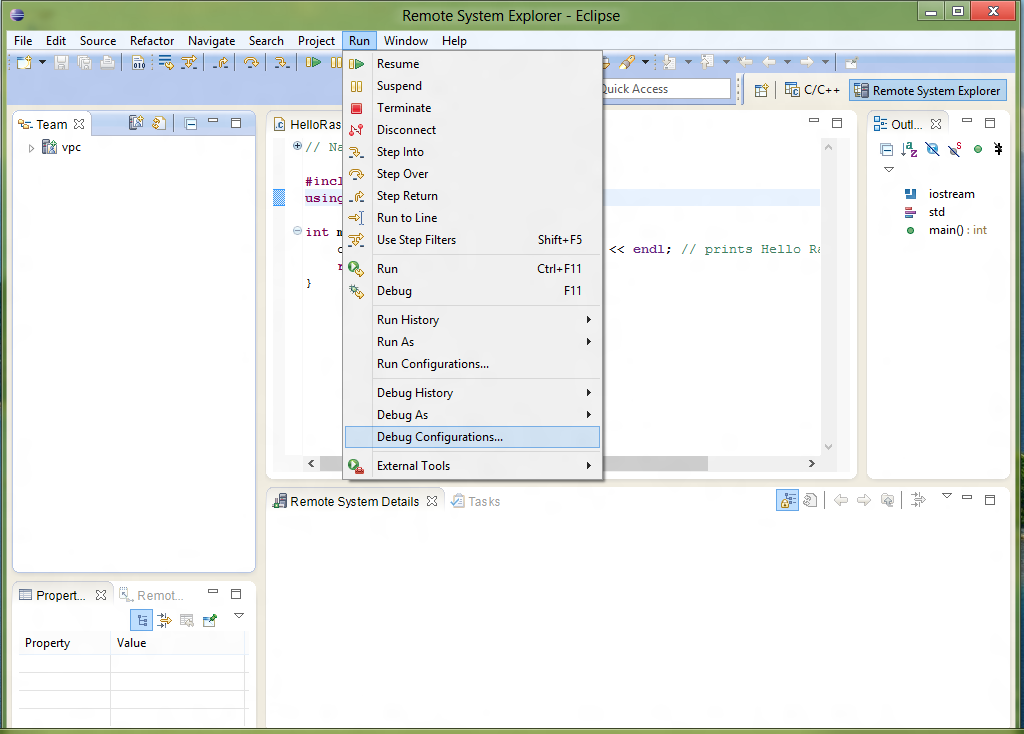The width and height of the screenshot is (1024, 734).
Task: Click the Refresh icon in Remote System Details
Action: [810, 500]
